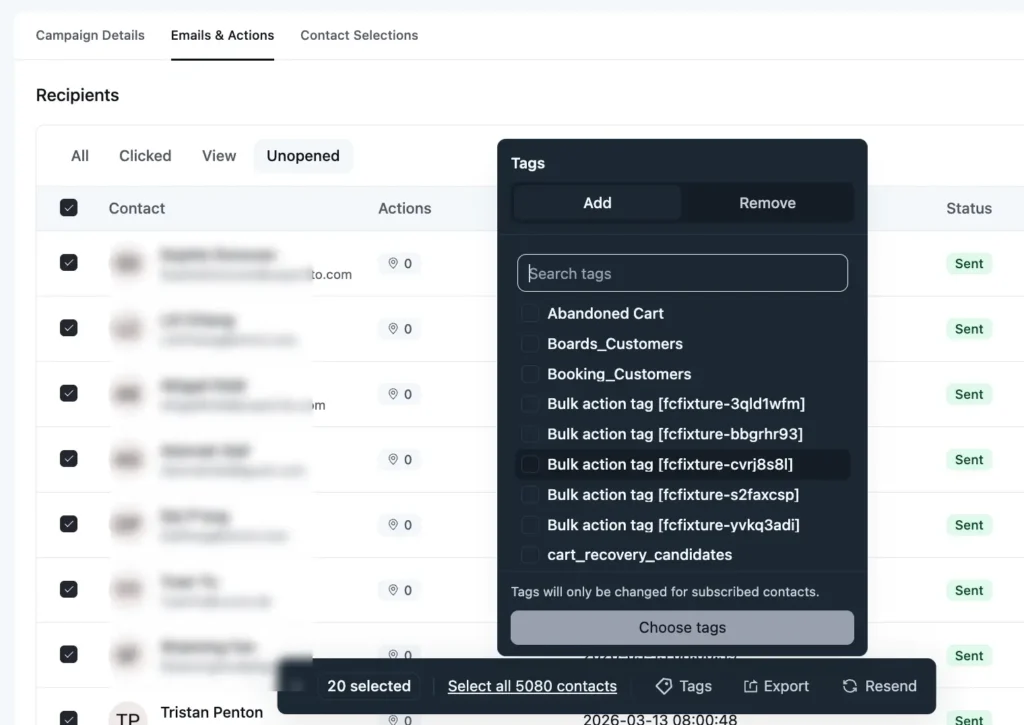The image size is (1024, 725).
Task: Click the Status column header
Action: pos(969,208)
